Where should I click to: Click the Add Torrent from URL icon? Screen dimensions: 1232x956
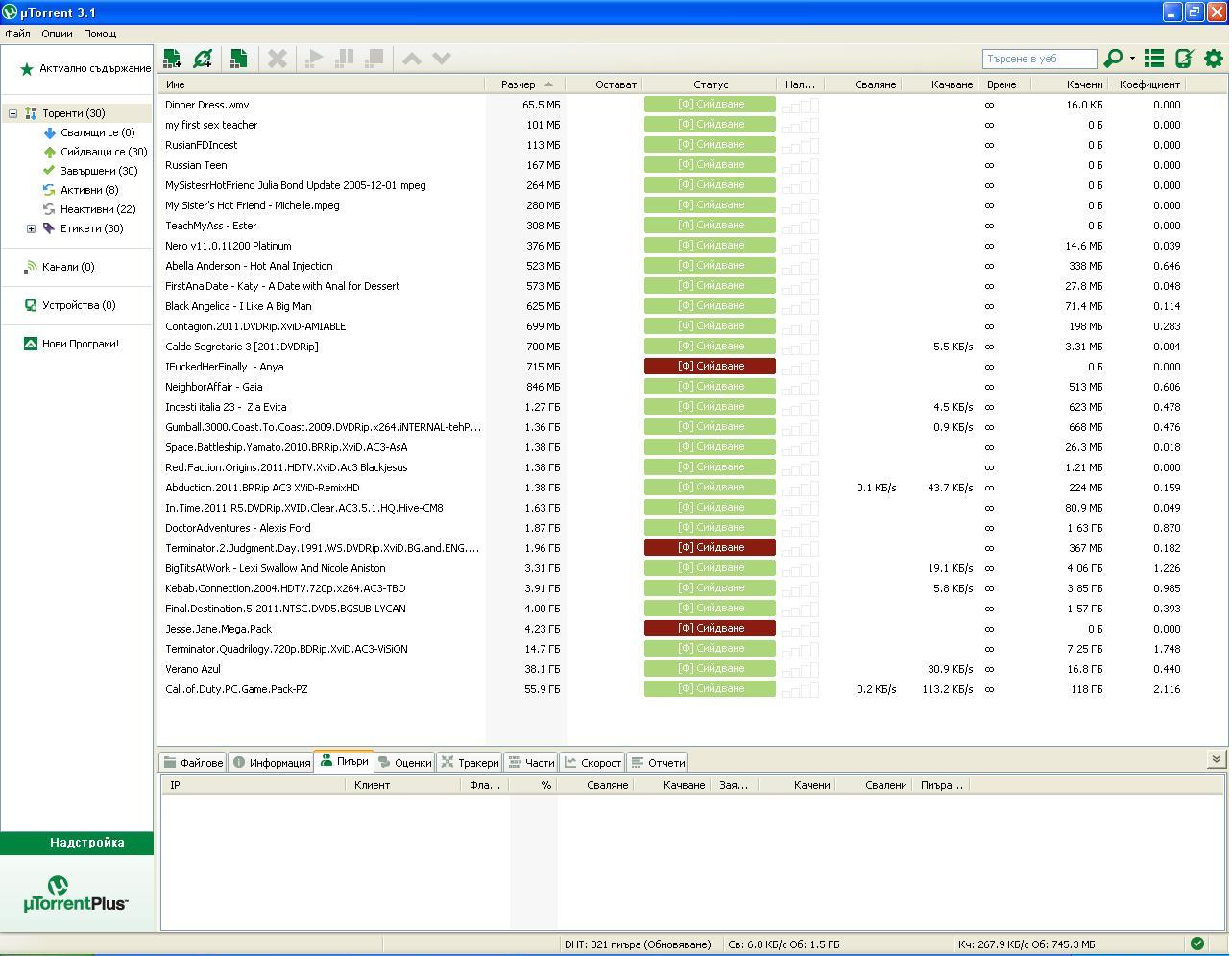click(x=203, y=59)
